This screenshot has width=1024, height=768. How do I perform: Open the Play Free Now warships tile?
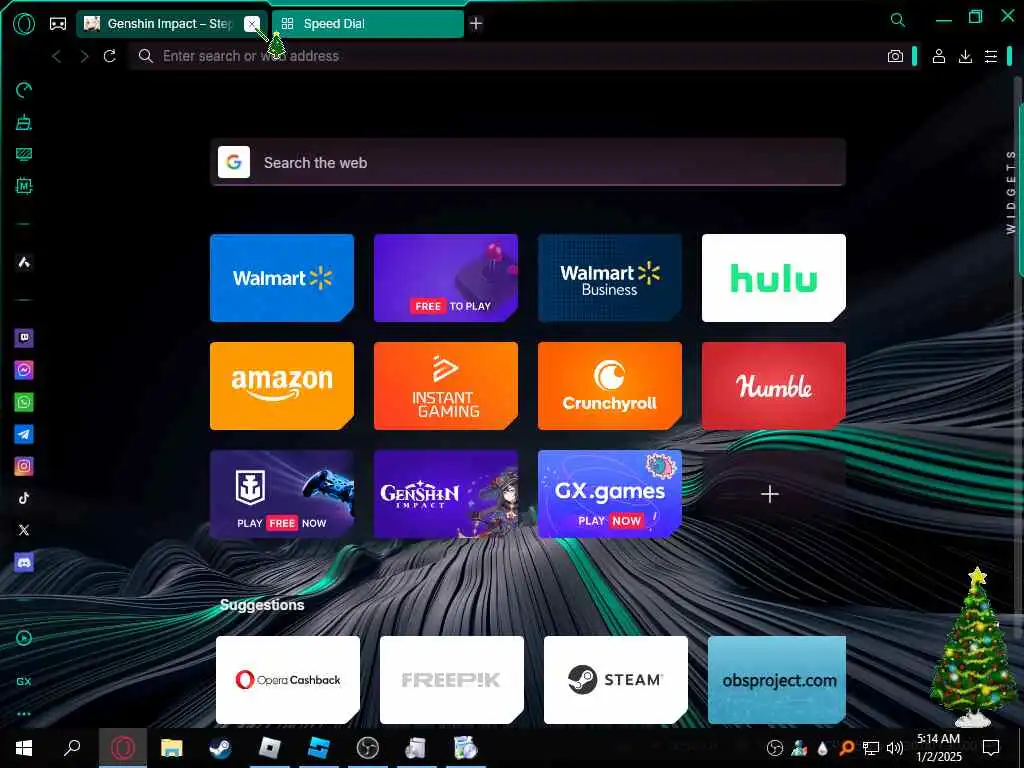point(282,494)
